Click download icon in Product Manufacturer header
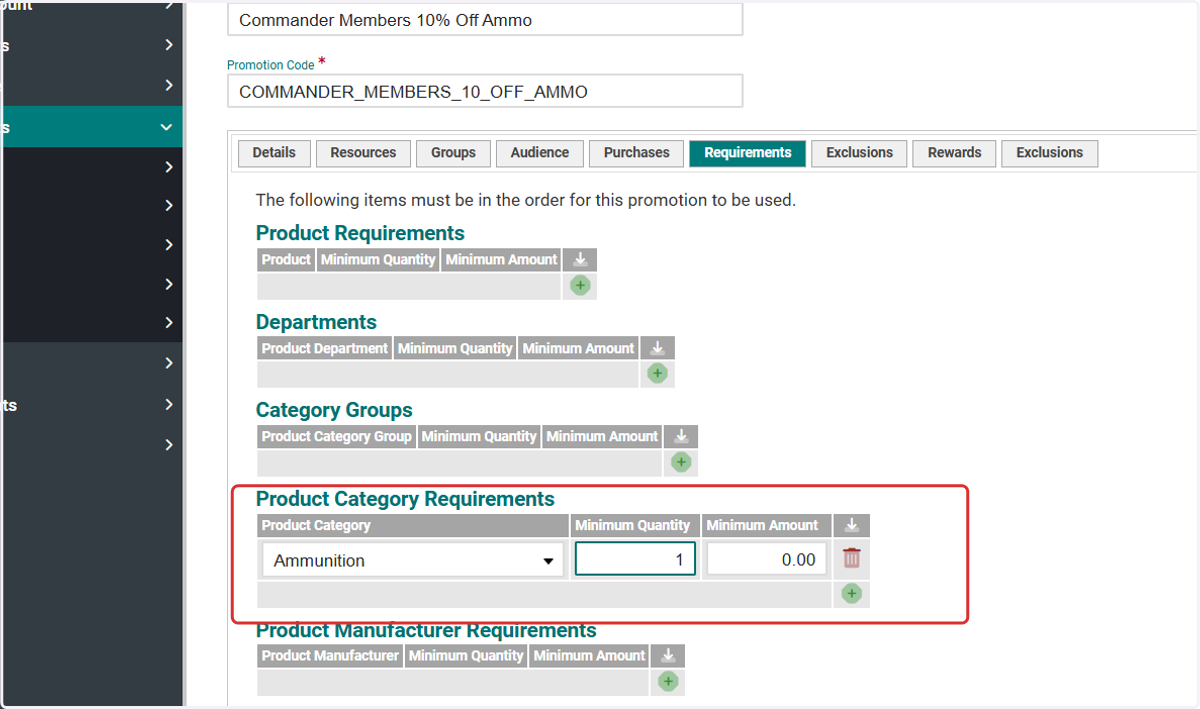 (x=668, y=656)
